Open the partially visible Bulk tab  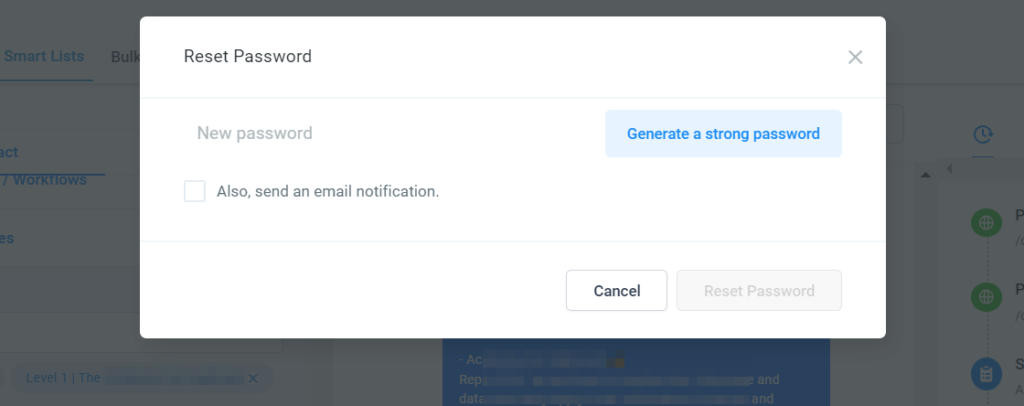click(125, 57)
